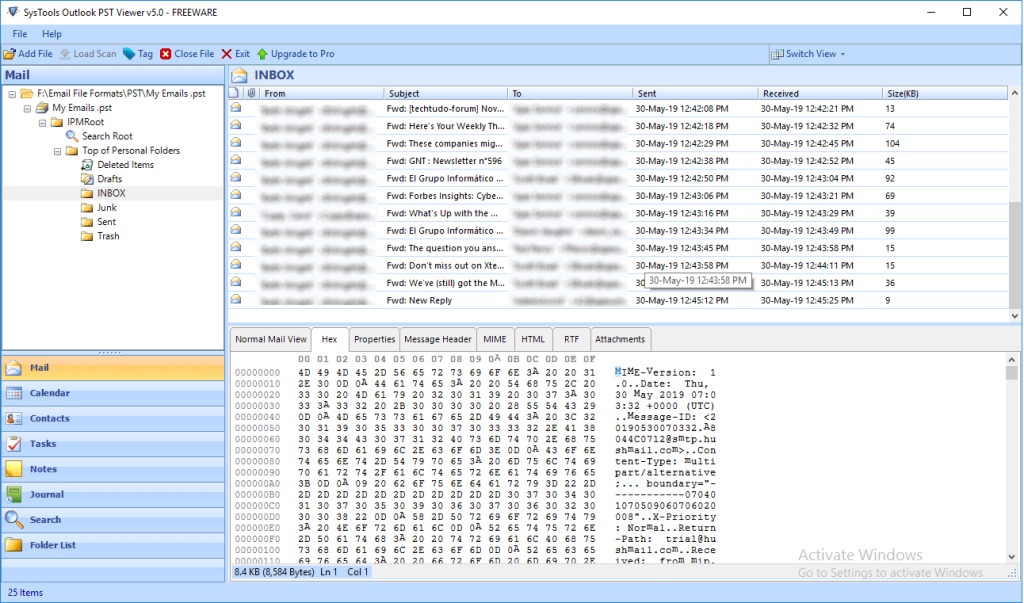
Task: Sort by attachment column header icon
Action: [x=251, y=93]
